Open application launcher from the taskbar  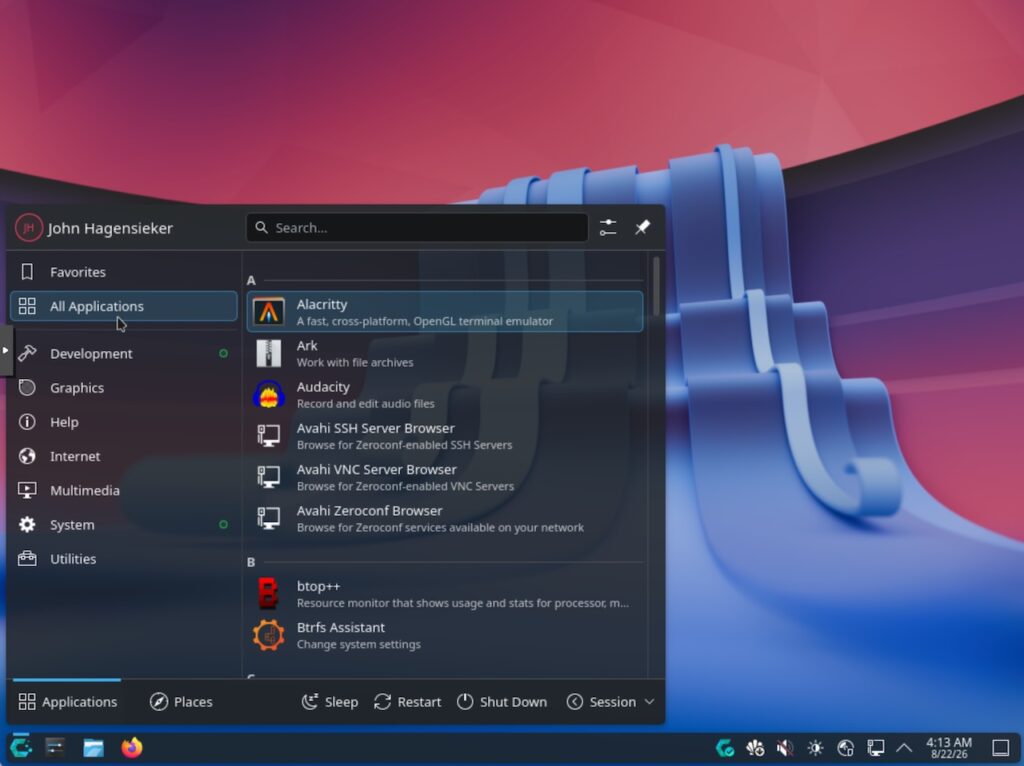pos(21,747)
